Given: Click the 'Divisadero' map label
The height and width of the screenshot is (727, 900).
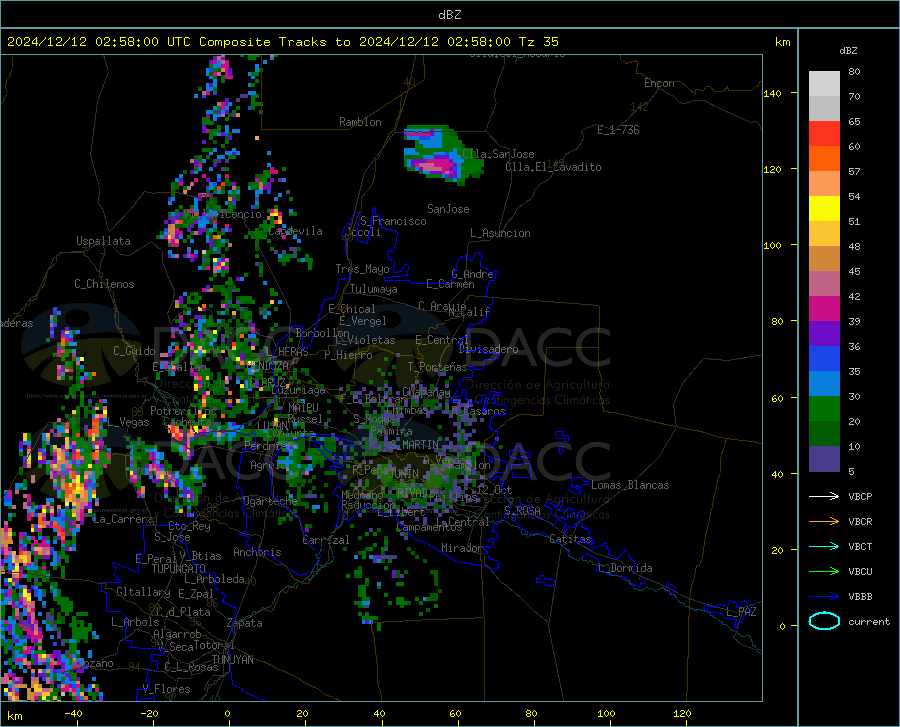Looking at the screenshot, I should pyautogui.click(x=488, y=349).
